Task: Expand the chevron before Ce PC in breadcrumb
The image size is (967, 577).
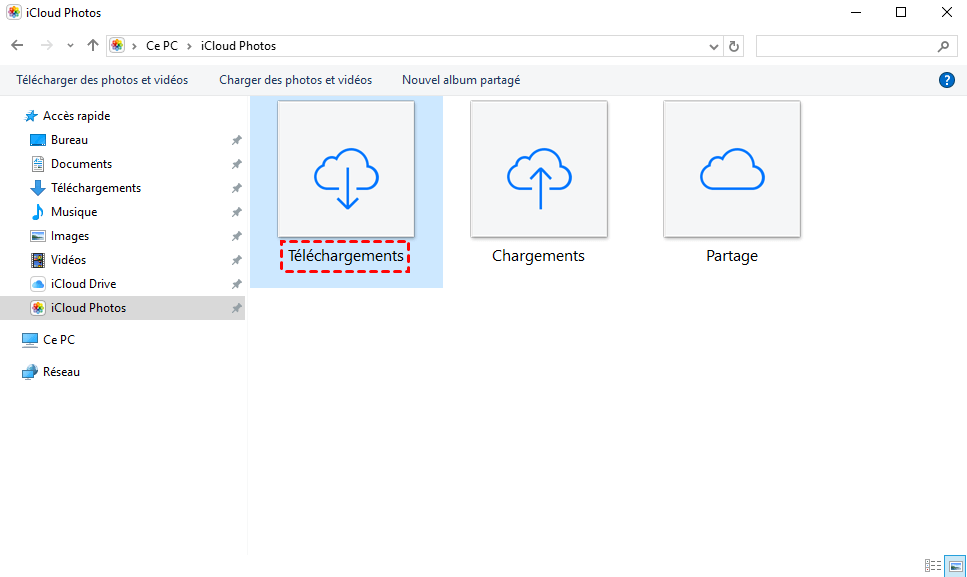Action: pyautogui.click(x=134, y=46)
